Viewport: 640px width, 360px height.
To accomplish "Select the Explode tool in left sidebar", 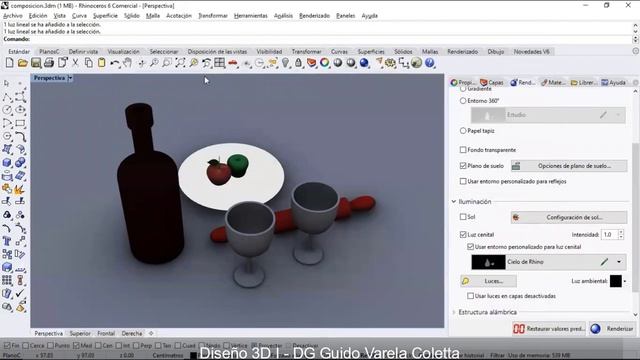I will coord(20,189).
